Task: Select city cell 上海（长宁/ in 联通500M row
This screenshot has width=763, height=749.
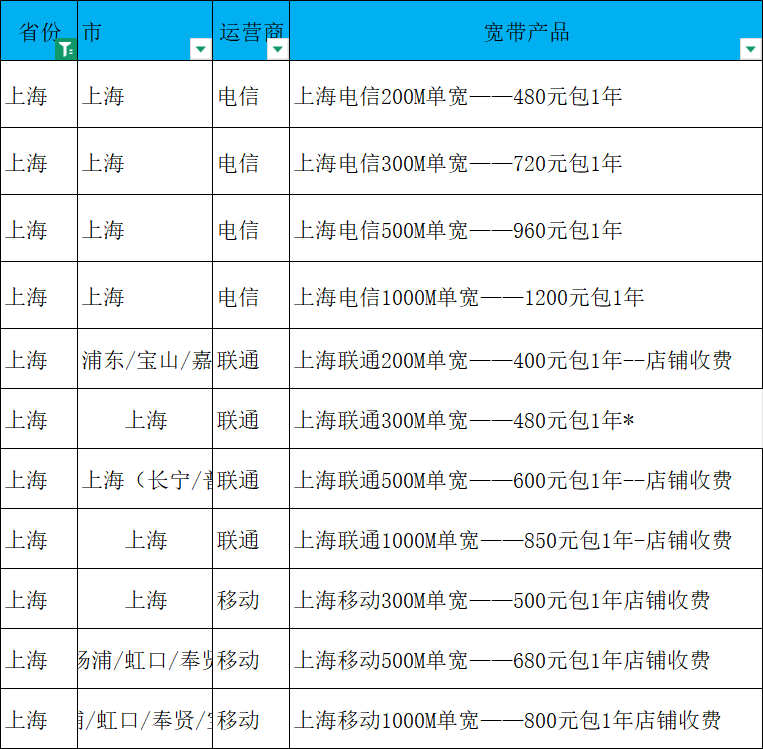Action: [x=146, y=480]
